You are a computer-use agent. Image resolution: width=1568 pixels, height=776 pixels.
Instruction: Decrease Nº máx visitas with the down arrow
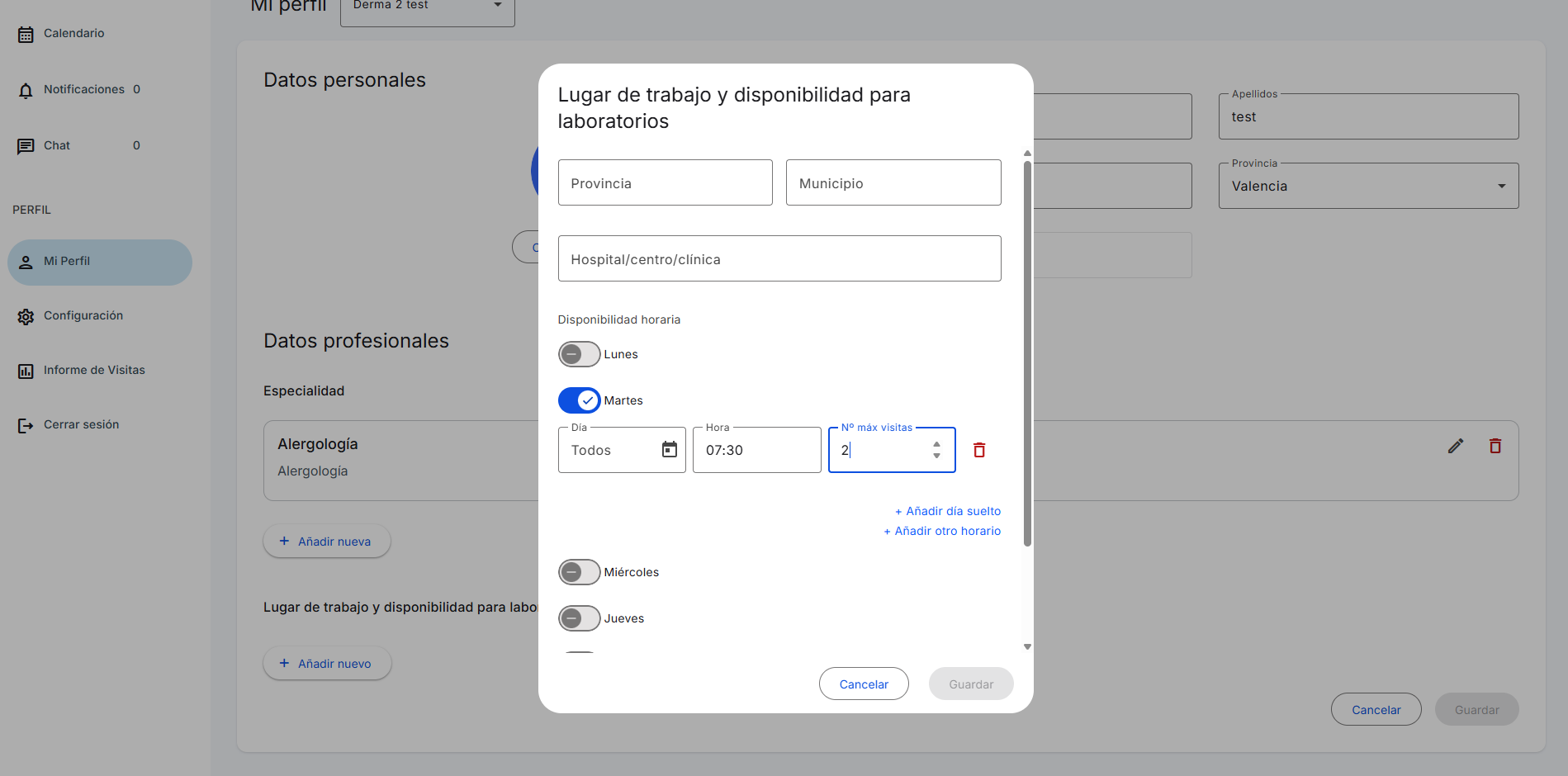(936, 456)
